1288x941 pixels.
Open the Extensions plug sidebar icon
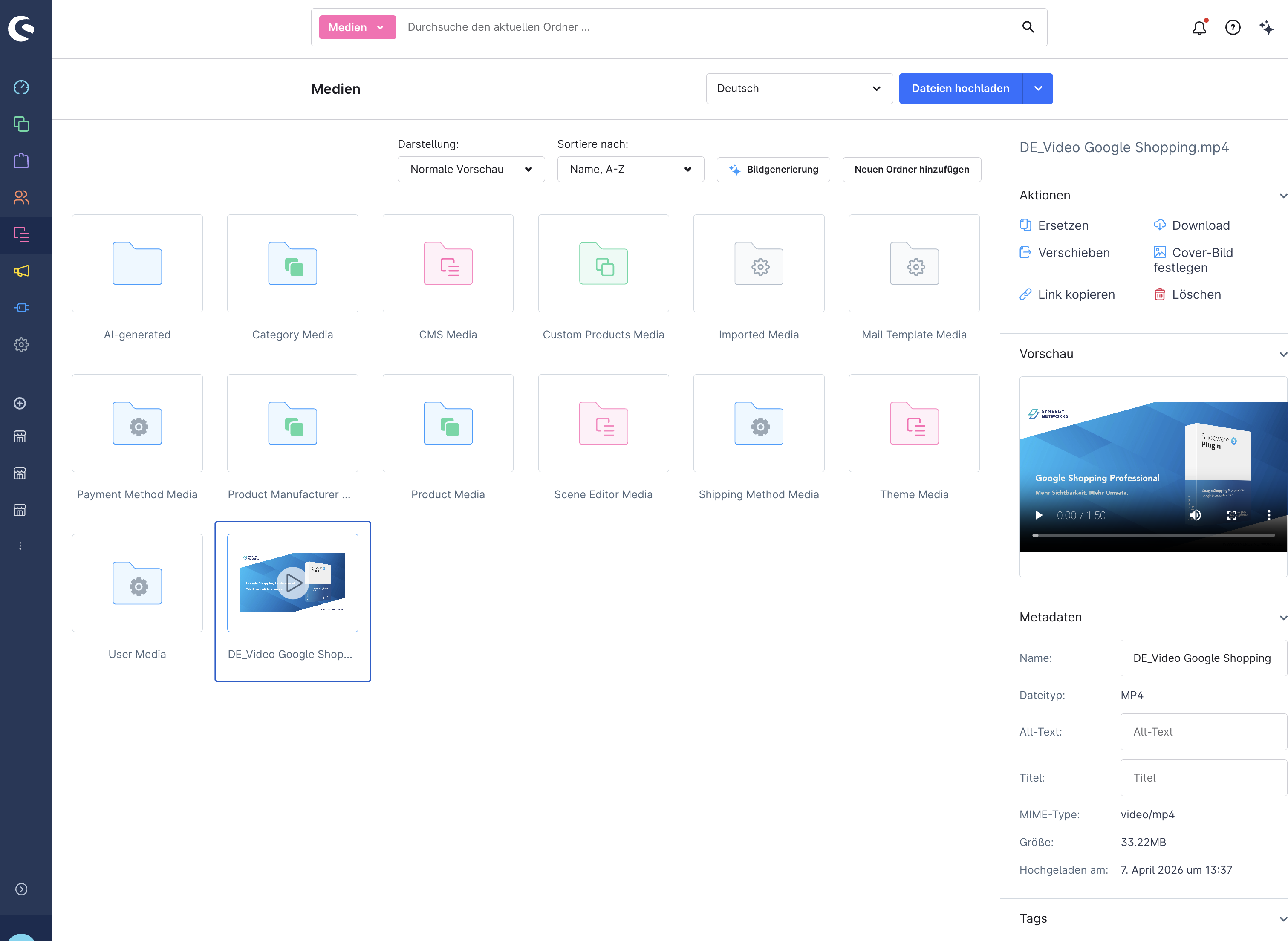point(21,308)
